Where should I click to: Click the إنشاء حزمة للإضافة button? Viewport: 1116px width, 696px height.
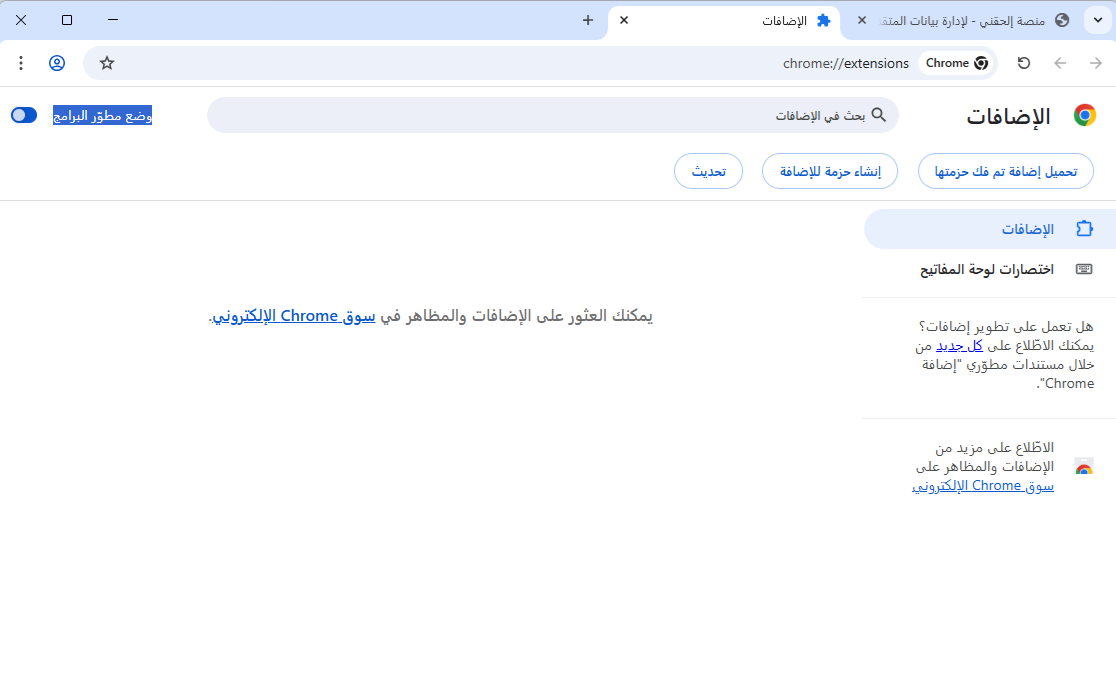coord(829,171)
